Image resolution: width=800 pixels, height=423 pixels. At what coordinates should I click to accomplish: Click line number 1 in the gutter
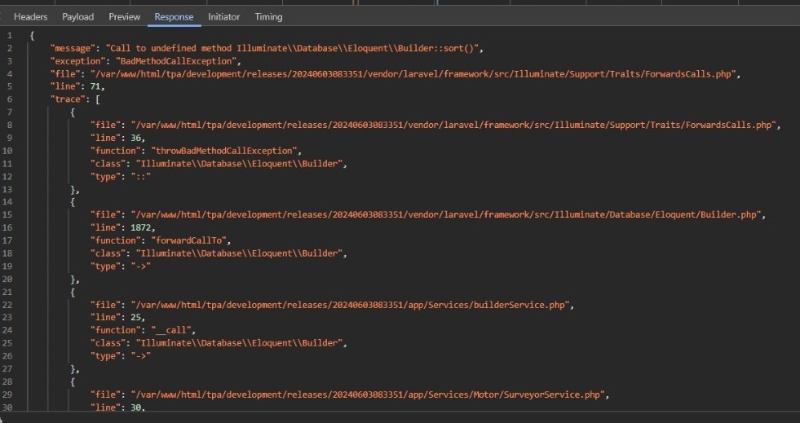pyautogui.click(x=9, y=35)
